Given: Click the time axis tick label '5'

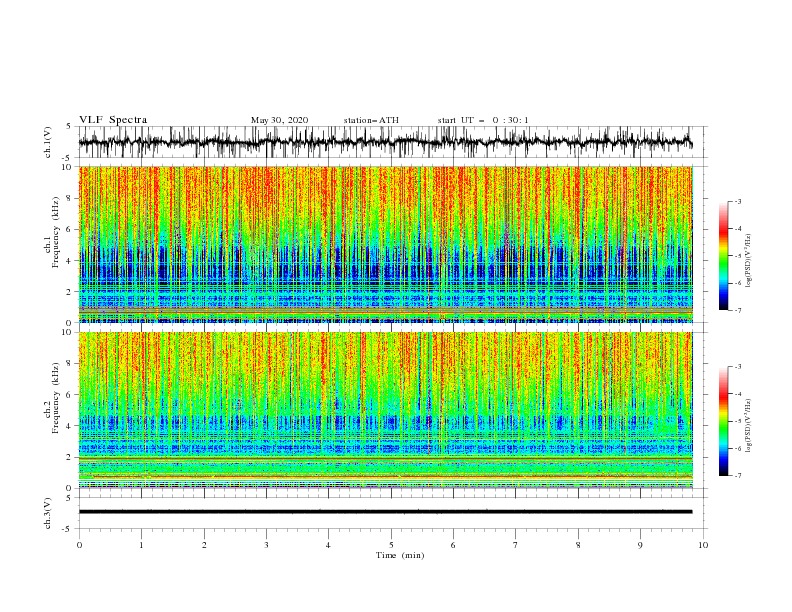Looking at the screenshot, I should click(391, 545).
